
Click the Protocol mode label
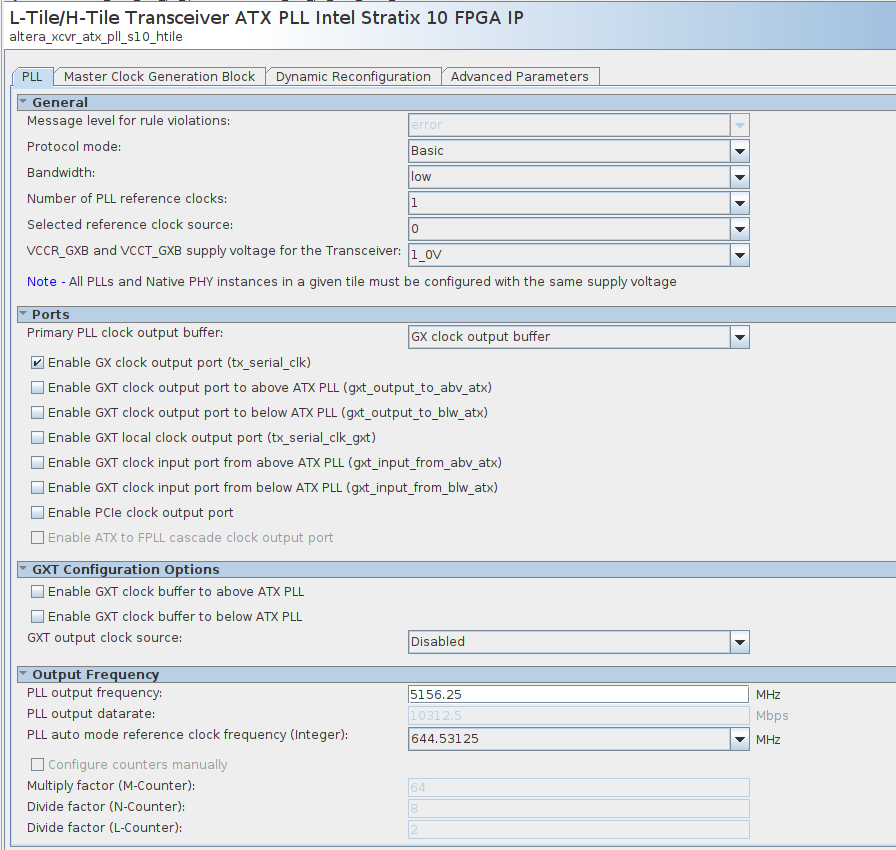tap(74, 147)
